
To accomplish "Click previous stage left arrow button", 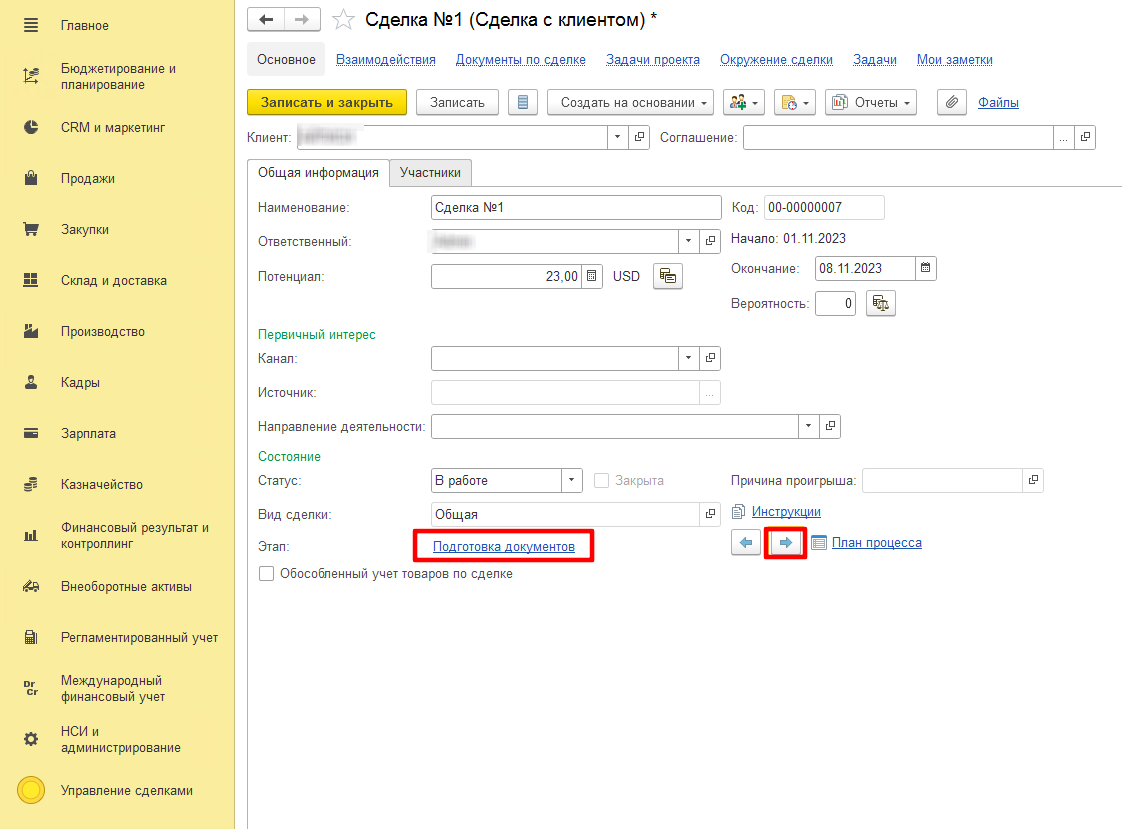I will click(746, 543).
